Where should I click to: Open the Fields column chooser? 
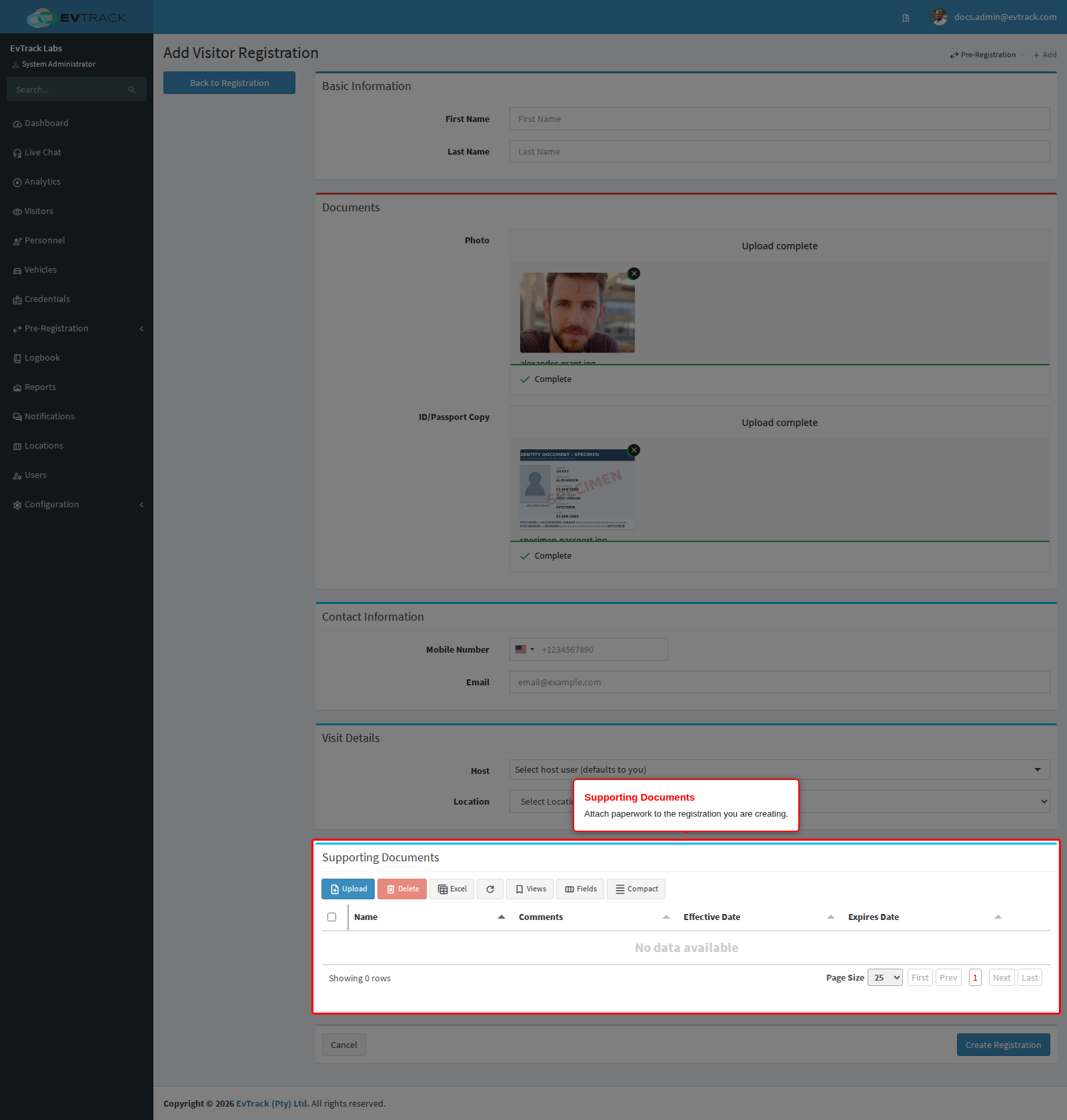(580, 889)
